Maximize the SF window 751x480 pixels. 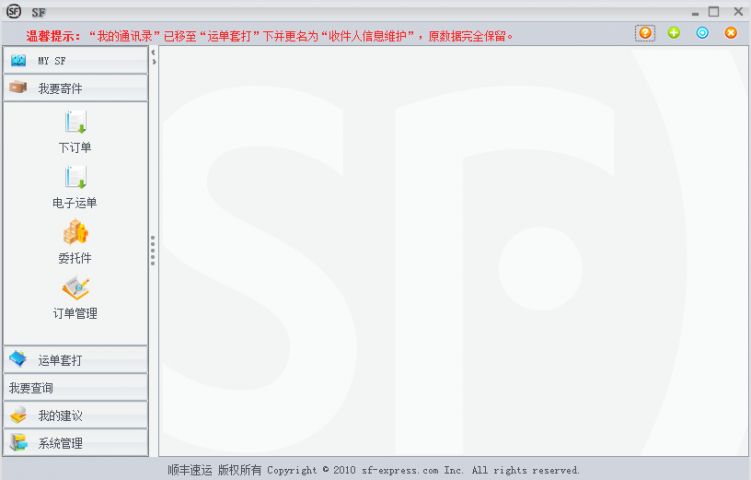(x=714, y=11)
